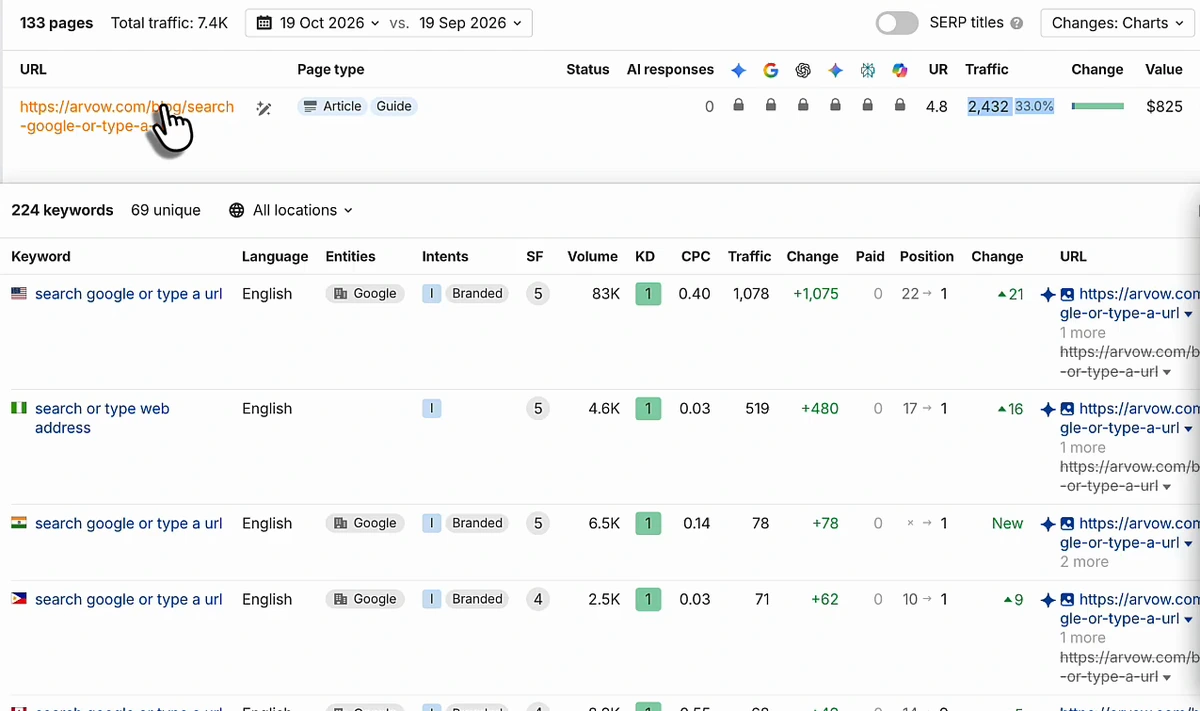Screen dimensions: 1200x711
Task: Click the I intent badge in the 4.6K volume row
Action: click(431, 409)
